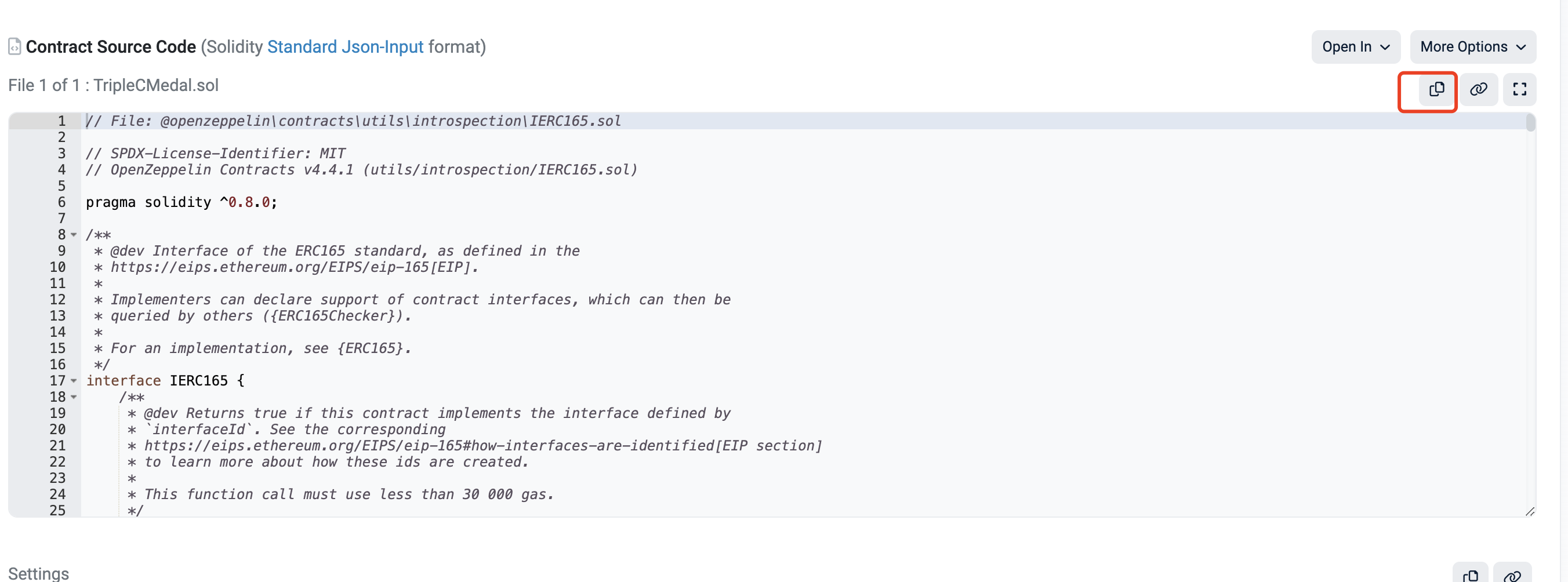
Task: Open the "Open In" dropdown
Action: 1356,47
